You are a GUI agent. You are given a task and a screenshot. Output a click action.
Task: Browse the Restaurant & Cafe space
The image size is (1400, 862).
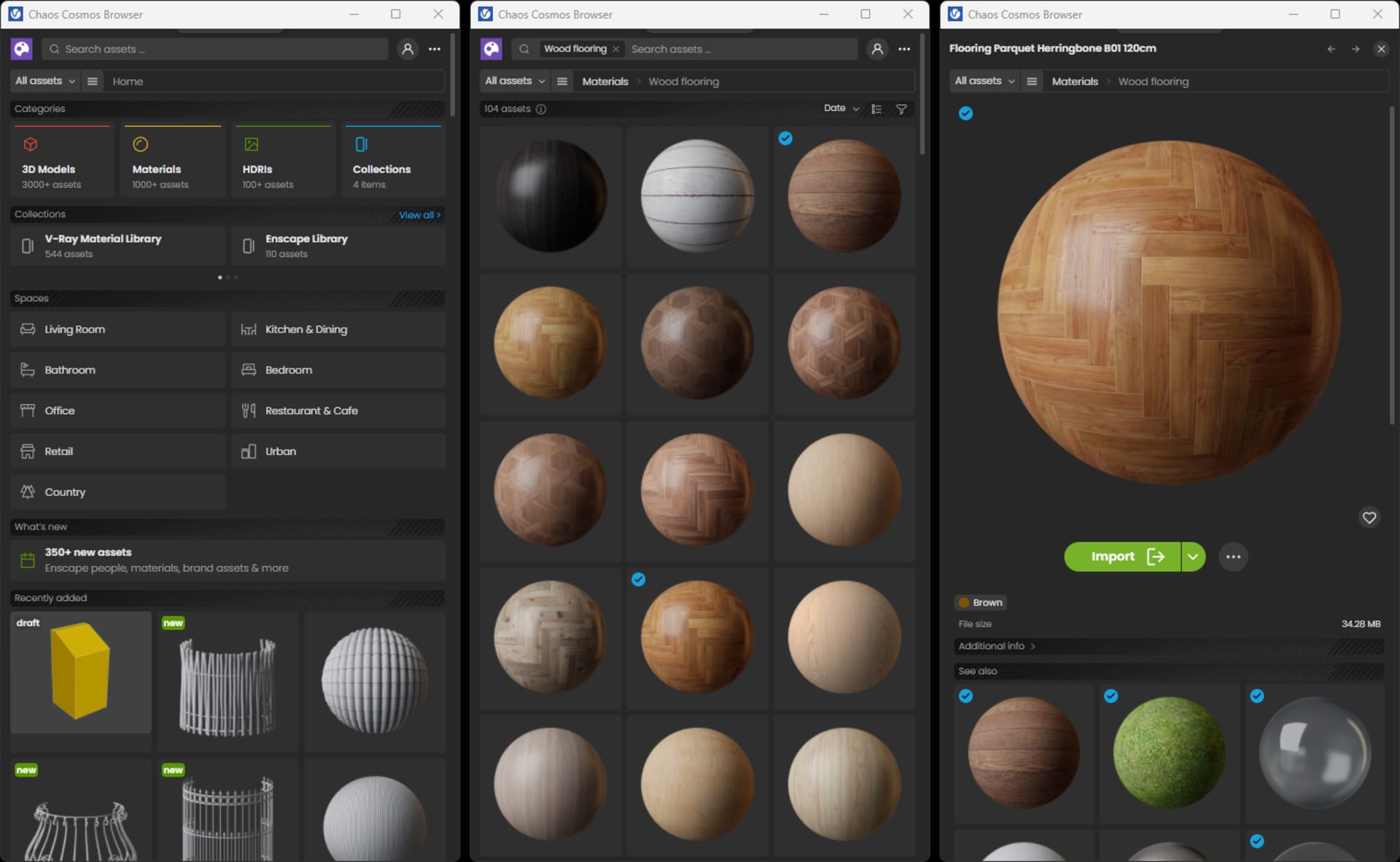click(338, 411)
